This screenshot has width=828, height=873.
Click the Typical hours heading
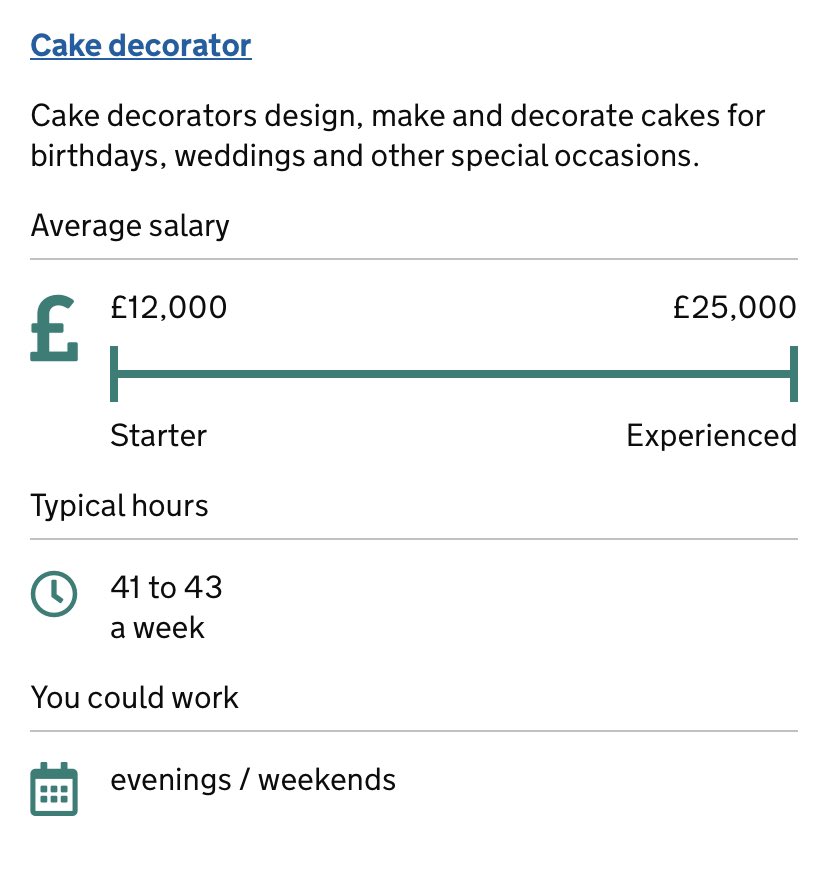click(120, 506)
